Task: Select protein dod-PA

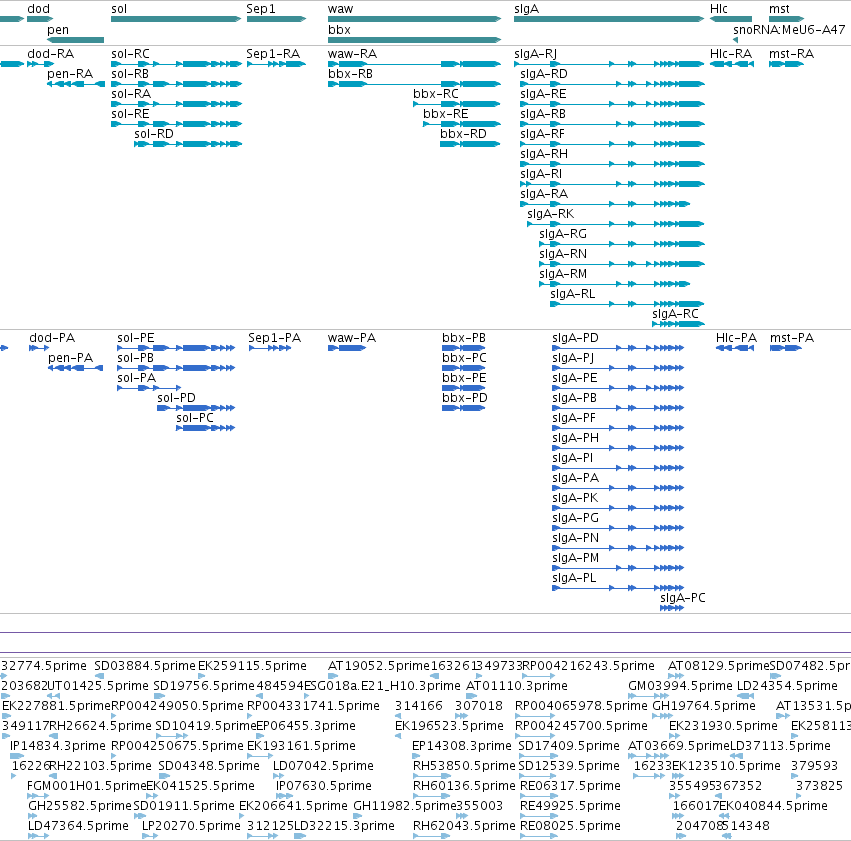Action: click(52, 338)
